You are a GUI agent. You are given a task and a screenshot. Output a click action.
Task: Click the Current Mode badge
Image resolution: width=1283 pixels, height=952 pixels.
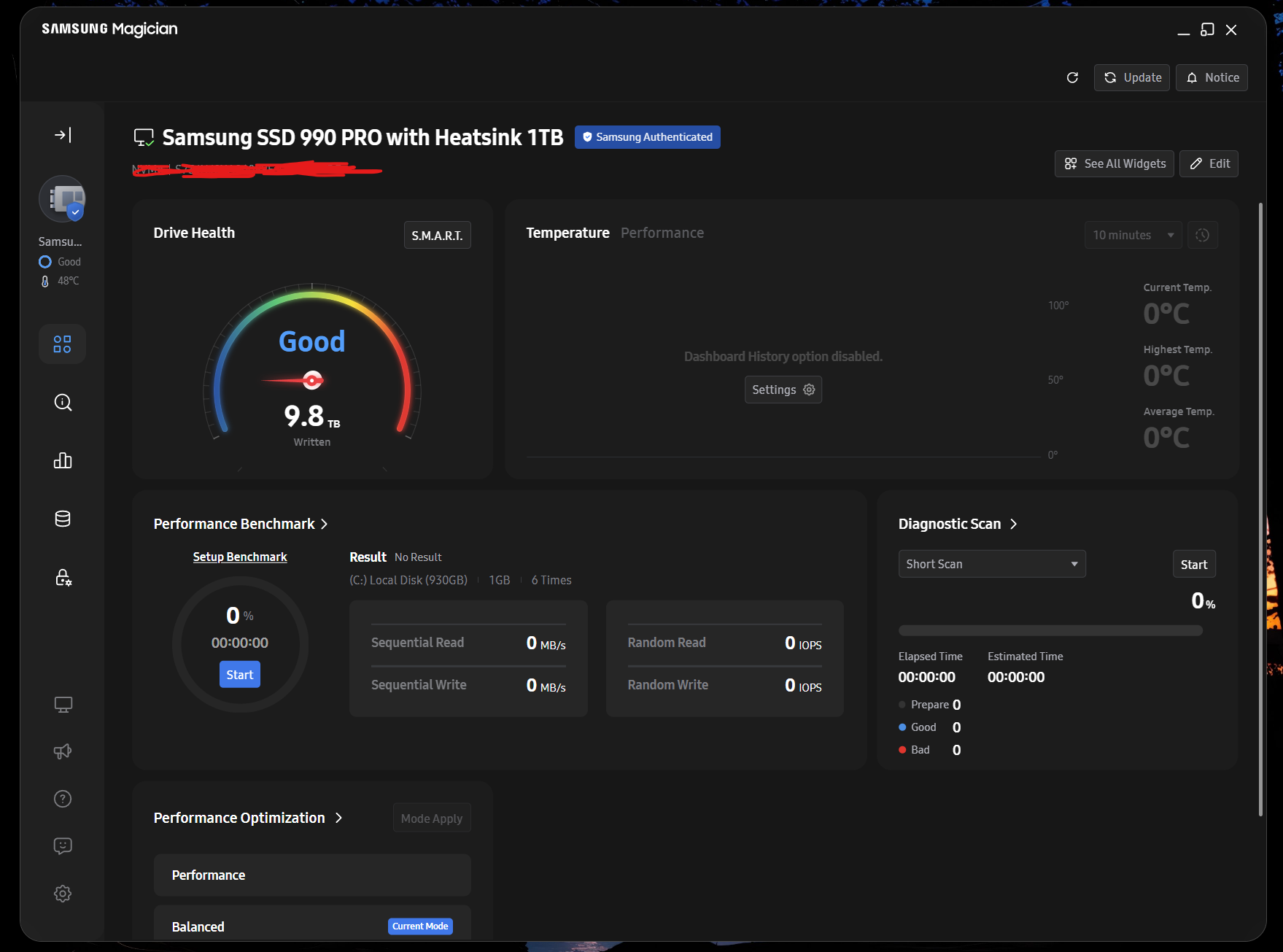tap(420, 926)
